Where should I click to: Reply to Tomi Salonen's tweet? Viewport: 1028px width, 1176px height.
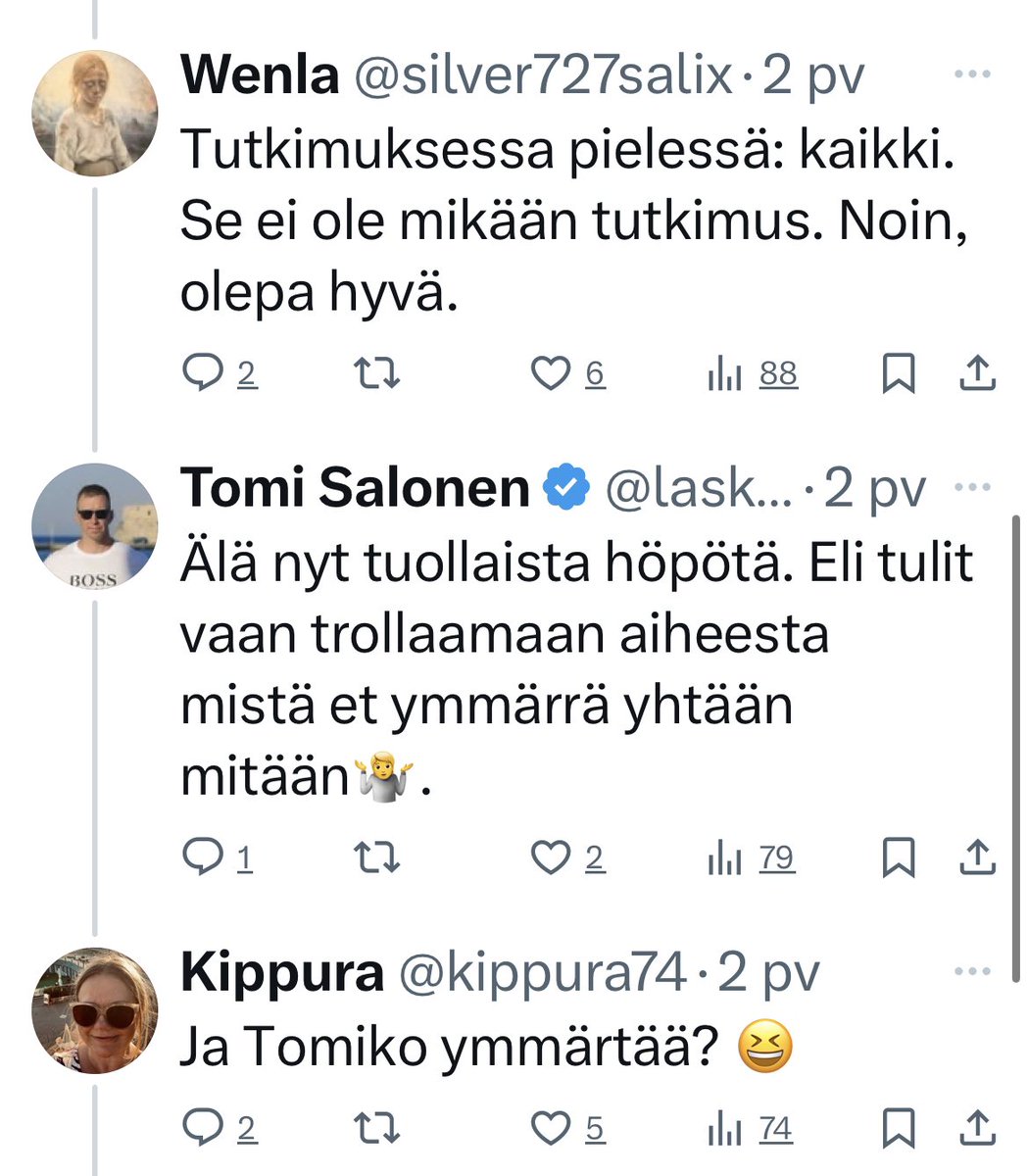(x=203, y=859)
